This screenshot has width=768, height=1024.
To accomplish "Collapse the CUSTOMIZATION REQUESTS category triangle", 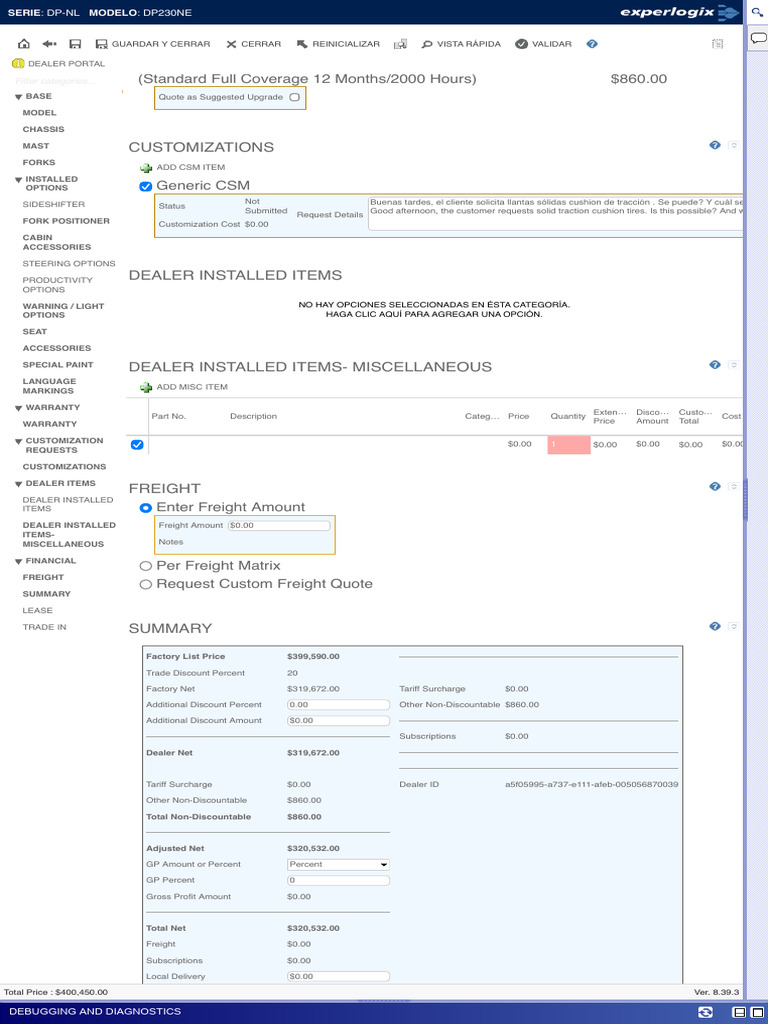I will tap(18, 441).
